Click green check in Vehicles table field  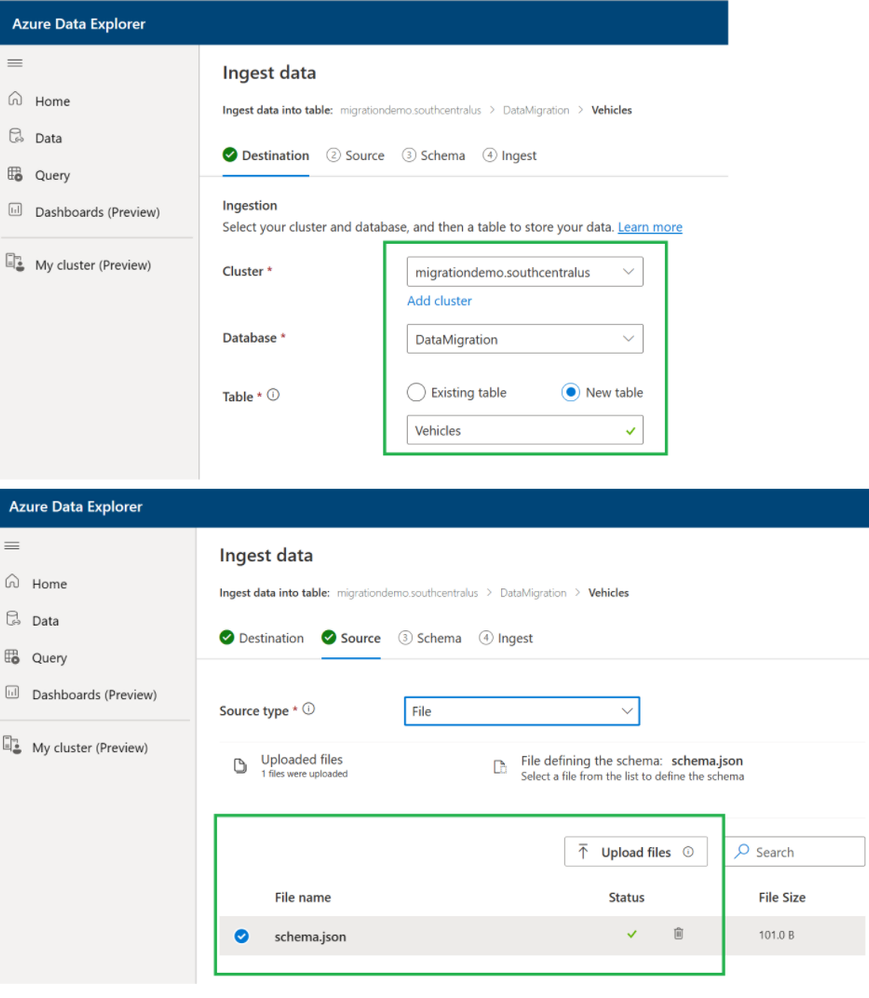click(631, 431)
